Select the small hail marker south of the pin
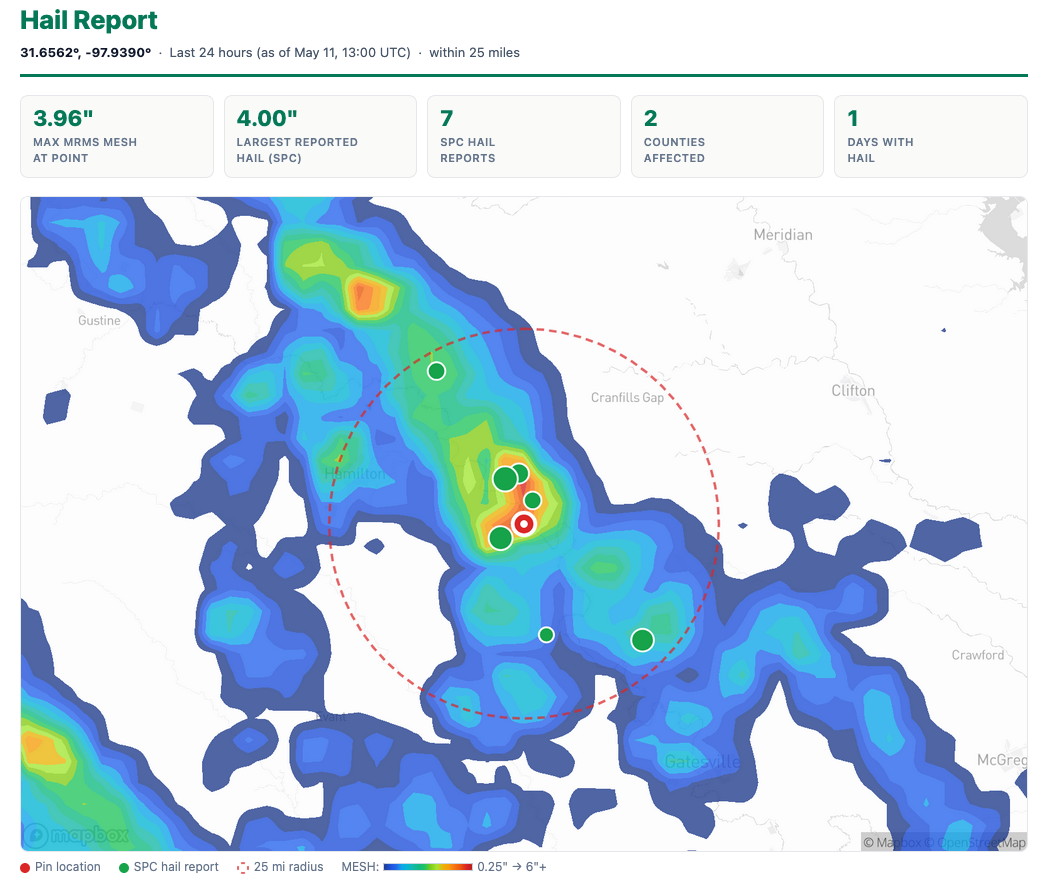The image size is (1045, 887). pyautogui.click(x=546, y=634)
